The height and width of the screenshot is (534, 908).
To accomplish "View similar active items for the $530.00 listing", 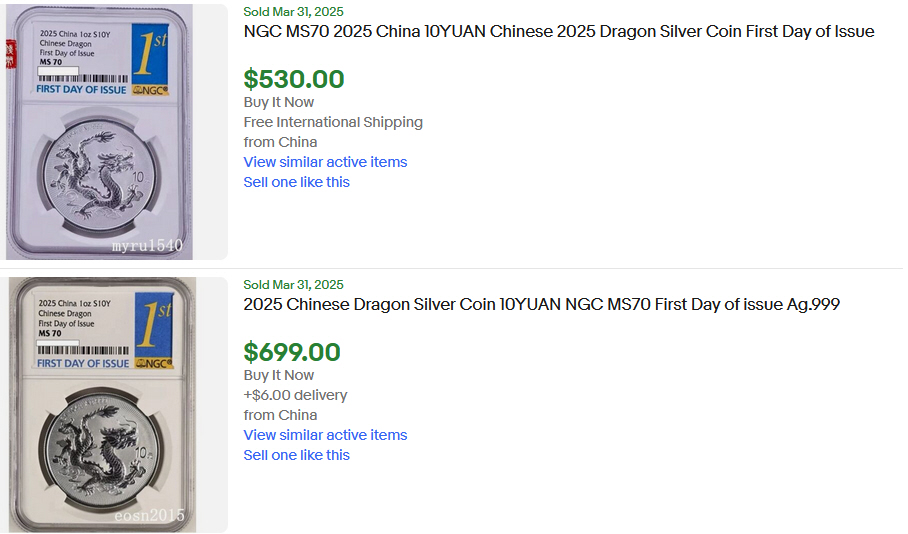I will pyautogui.click(x=325, y=162).
